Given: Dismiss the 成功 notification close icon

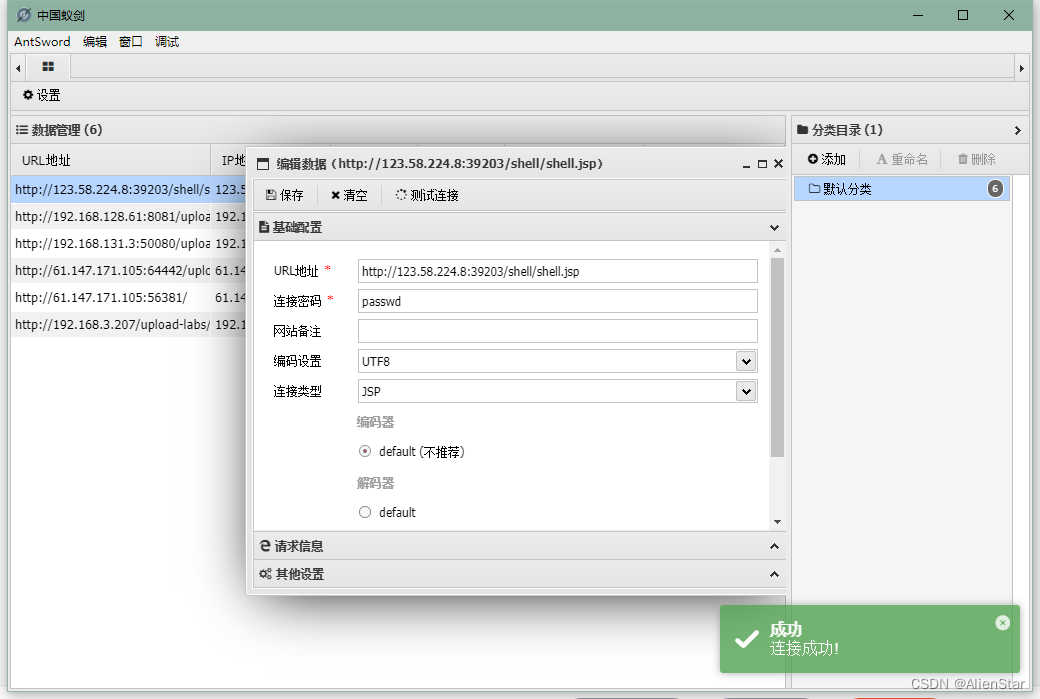Looking at the screenshot, I should 1003,623.
